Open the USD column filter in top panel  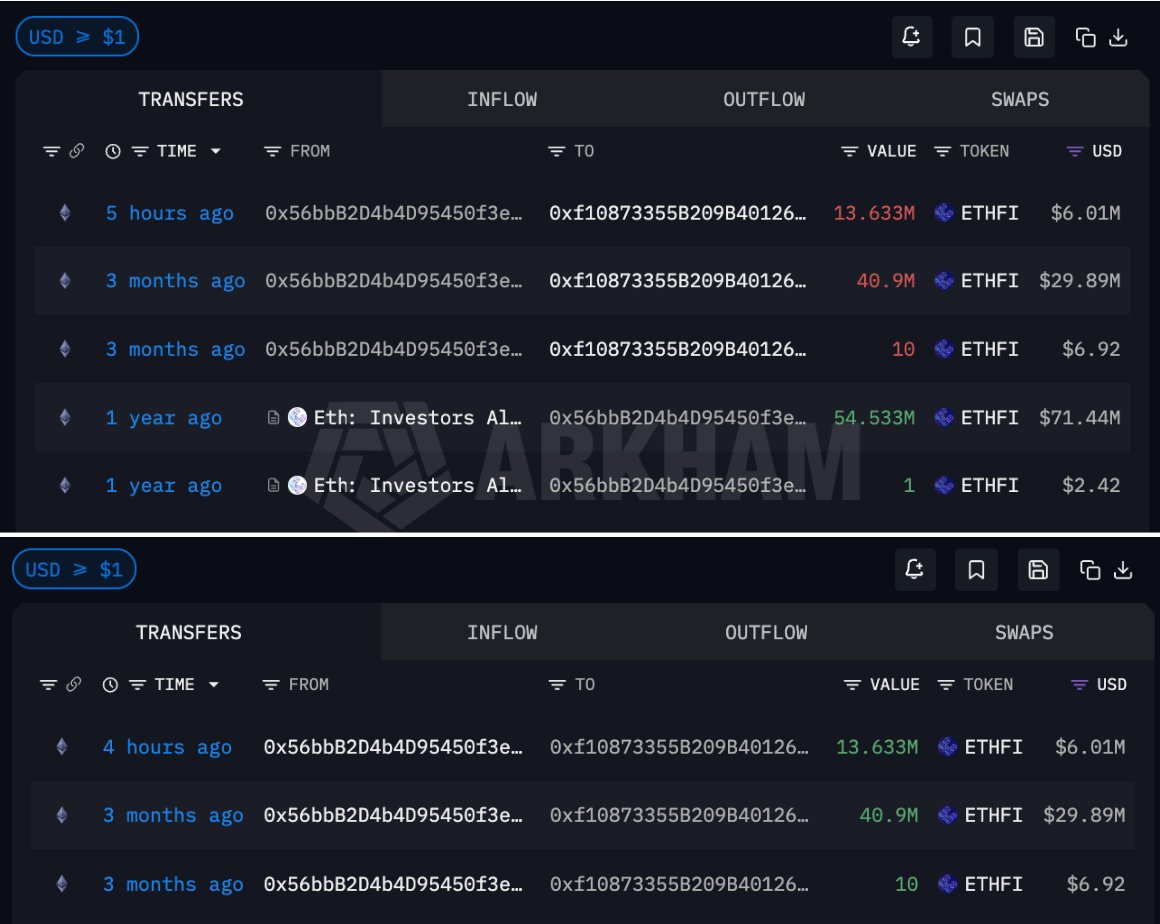[1074, 152]
